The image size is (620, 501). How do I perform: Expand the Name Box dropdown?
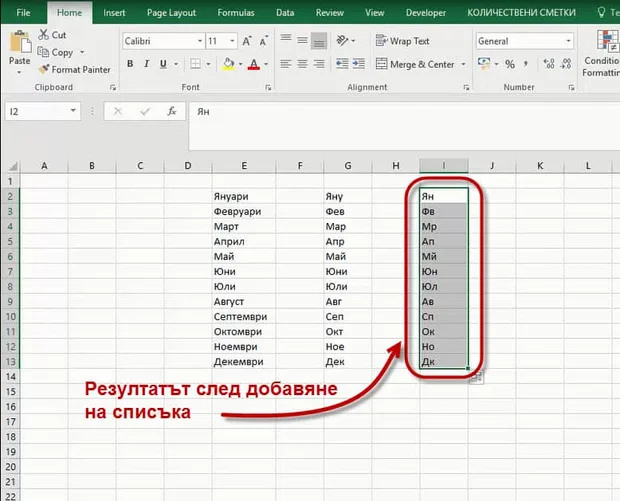73,111
